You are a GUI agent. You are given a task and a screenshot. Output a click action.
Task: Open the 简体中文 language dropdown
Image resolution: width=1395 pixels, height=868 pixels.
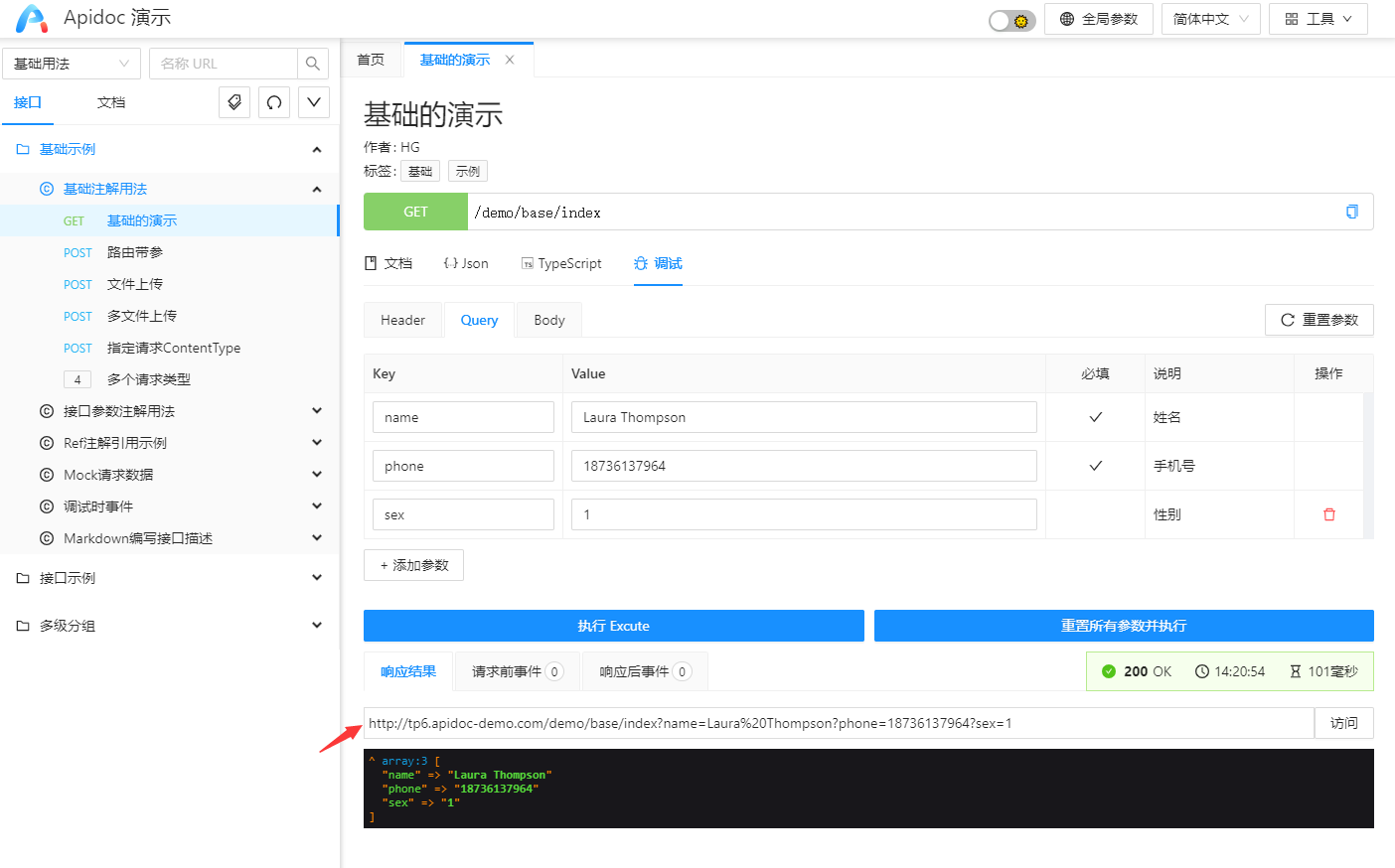(1210, 19)
